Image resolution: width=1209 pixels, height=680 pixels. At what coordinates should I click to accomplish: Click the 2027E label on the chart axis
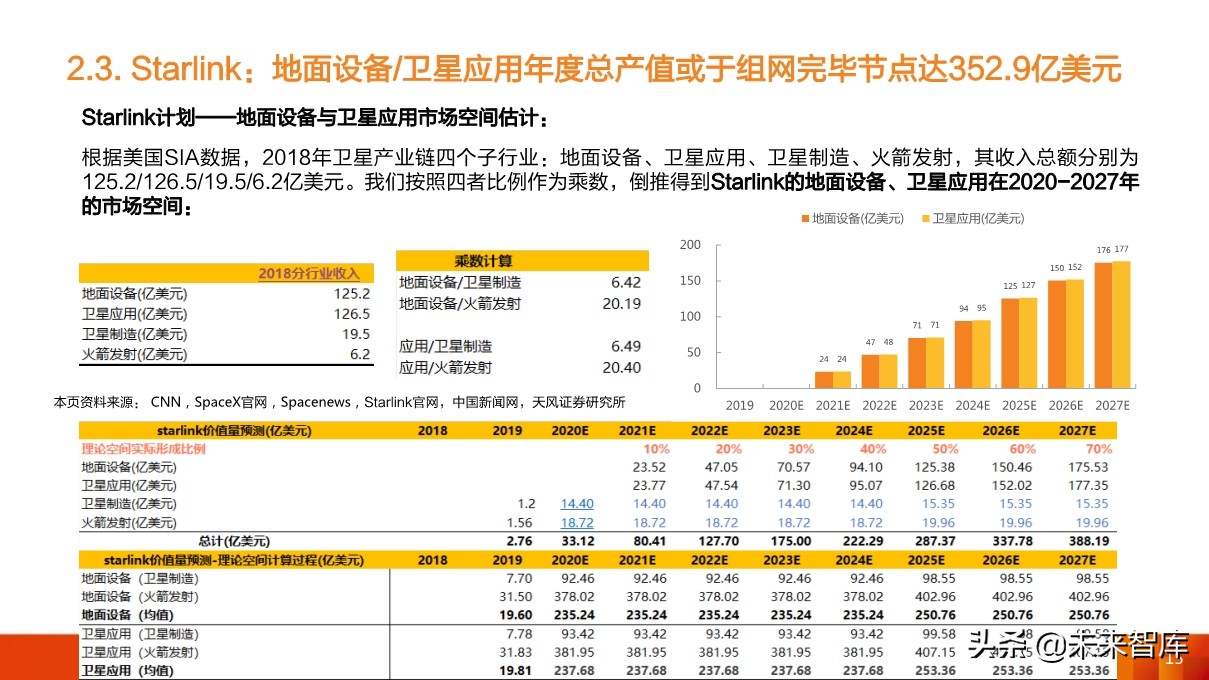(1112, 406)
